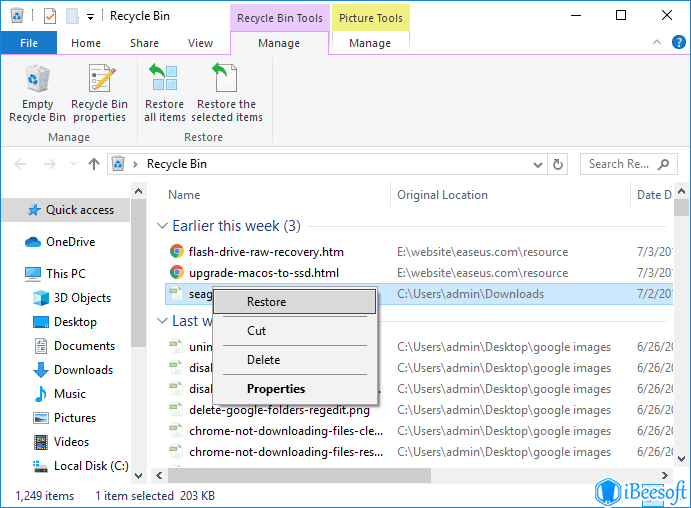Go up one folder level arrow

(x=94, y=164)
